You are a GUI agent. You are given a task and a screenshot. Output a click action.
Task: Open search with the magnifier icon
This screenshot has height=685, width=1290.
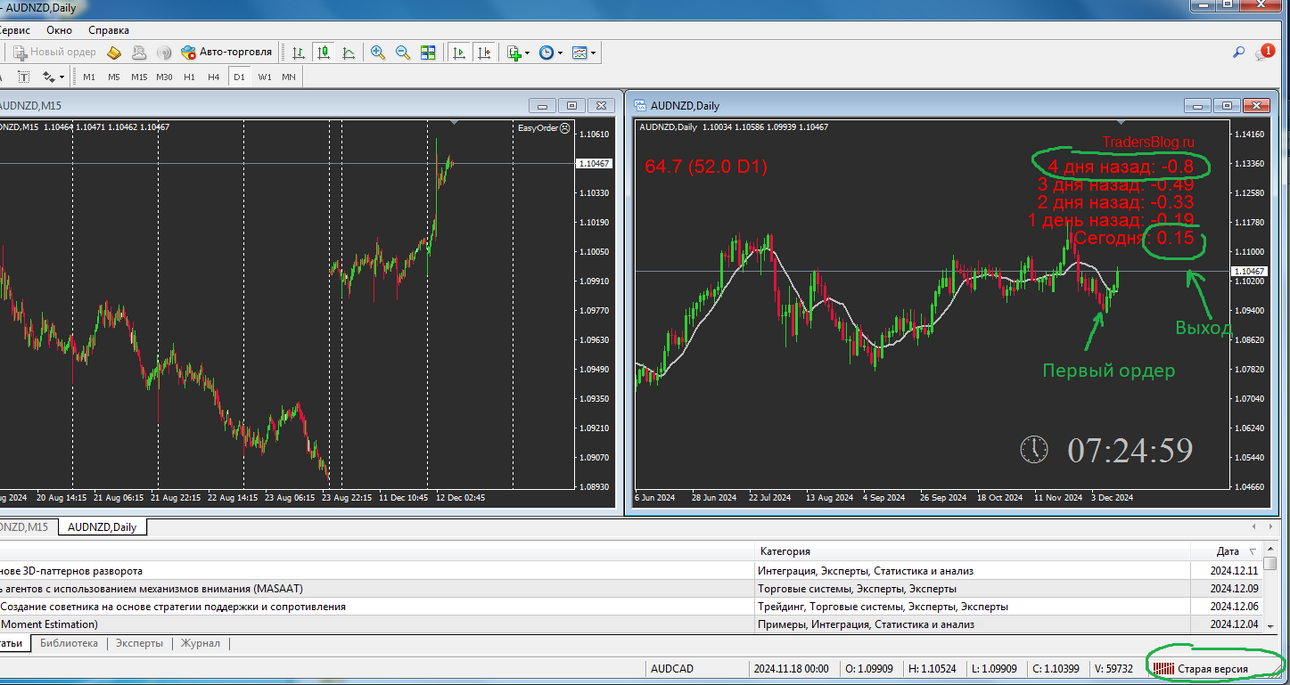1238,52
